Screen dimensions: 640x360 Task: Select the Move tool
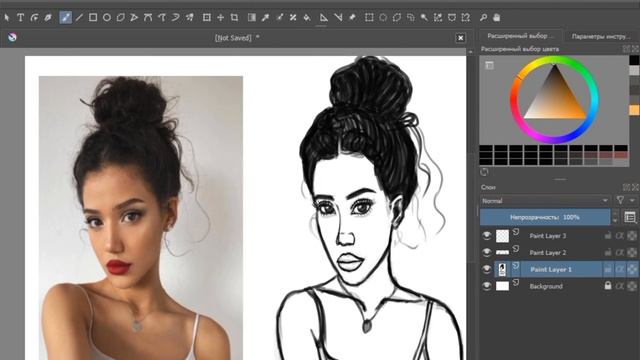tap(221, 18)
